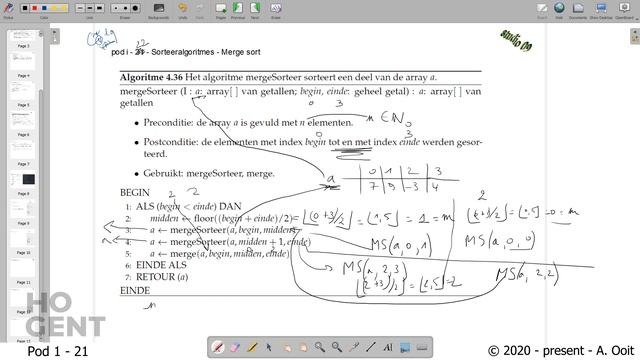The image size is (640, 360).
Task: Select the Pen tool in stylus palette
Action: [x=218, y=347]
